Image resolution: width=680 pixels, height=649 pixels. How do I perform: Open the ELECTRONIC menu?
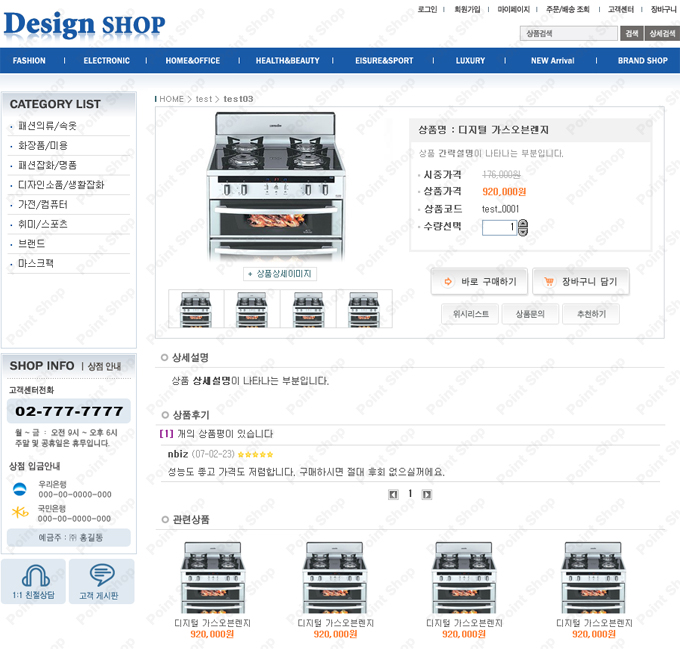(107, 61)
